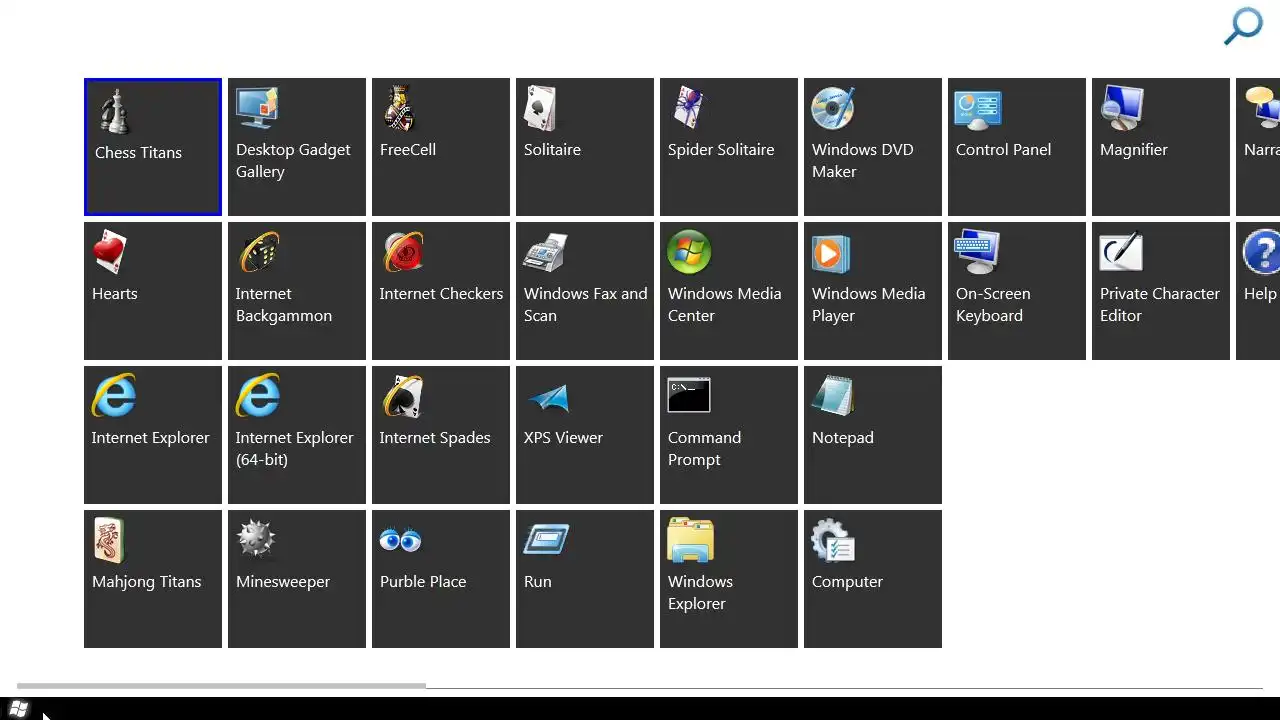The height and width of the screenshot is (720, 1280).
Task: Open the FreeCell game tile
Action: [x=441, y=147]
